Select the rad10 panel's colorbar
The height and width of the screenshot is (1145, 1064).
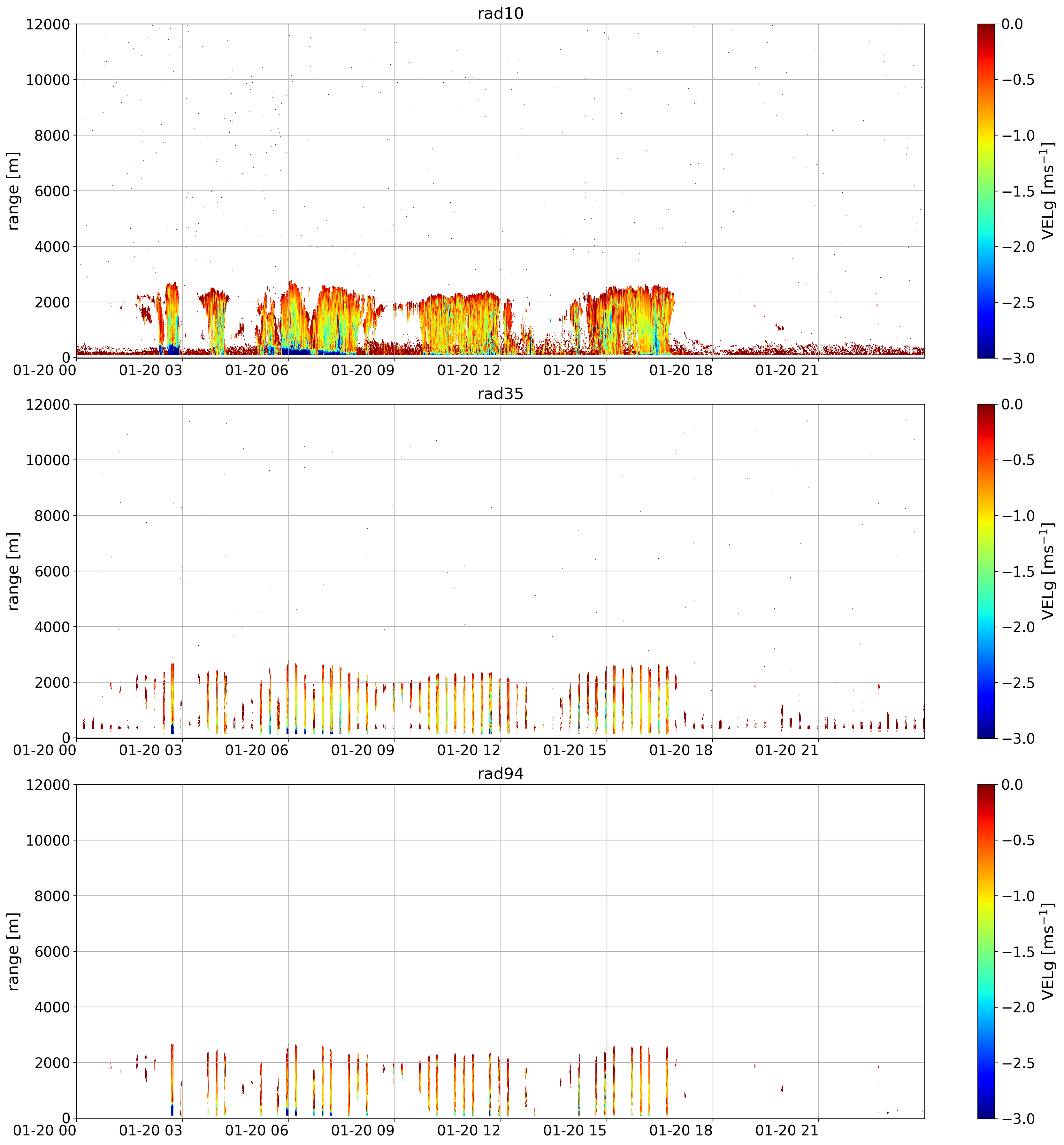tap(986, 191)
